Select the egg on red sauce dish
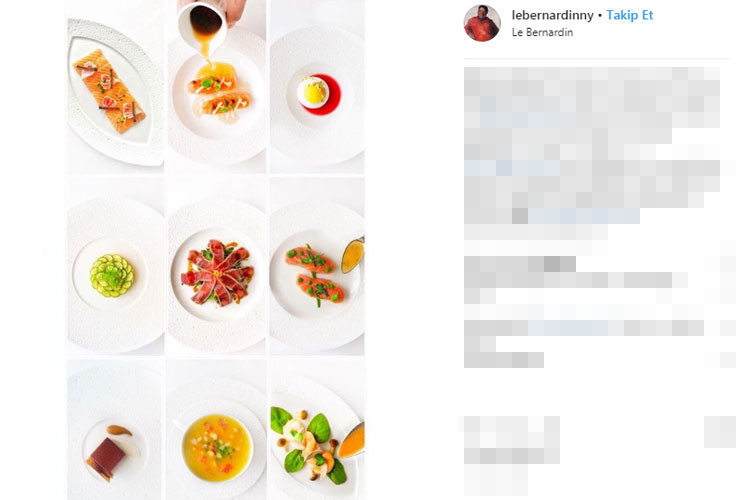Image resolution: width=750 pixels, height=500 pixels. (x=318, y=94)
